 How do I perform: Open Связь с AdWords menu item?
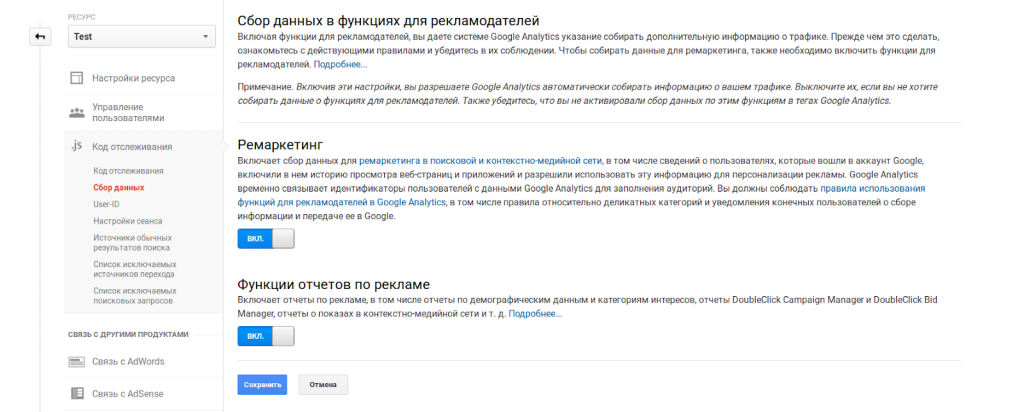point(128,362)
